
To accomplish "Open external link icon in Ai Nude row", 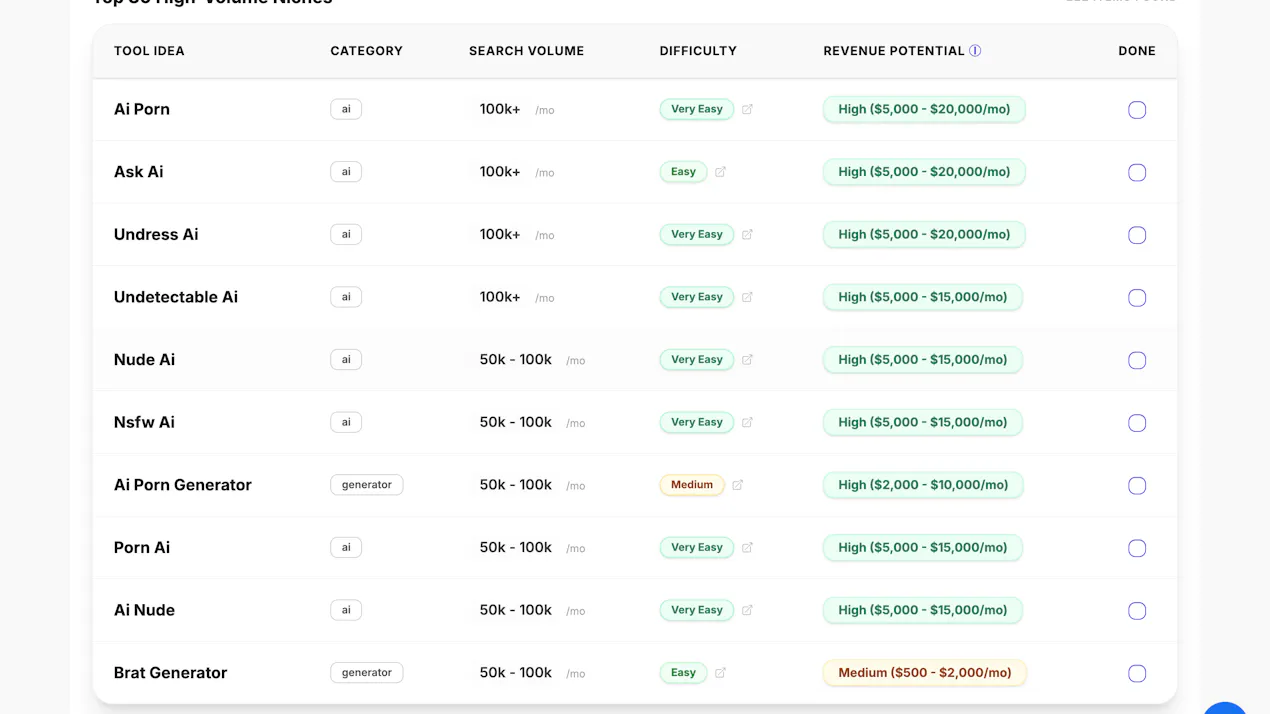I will (747, 610).
